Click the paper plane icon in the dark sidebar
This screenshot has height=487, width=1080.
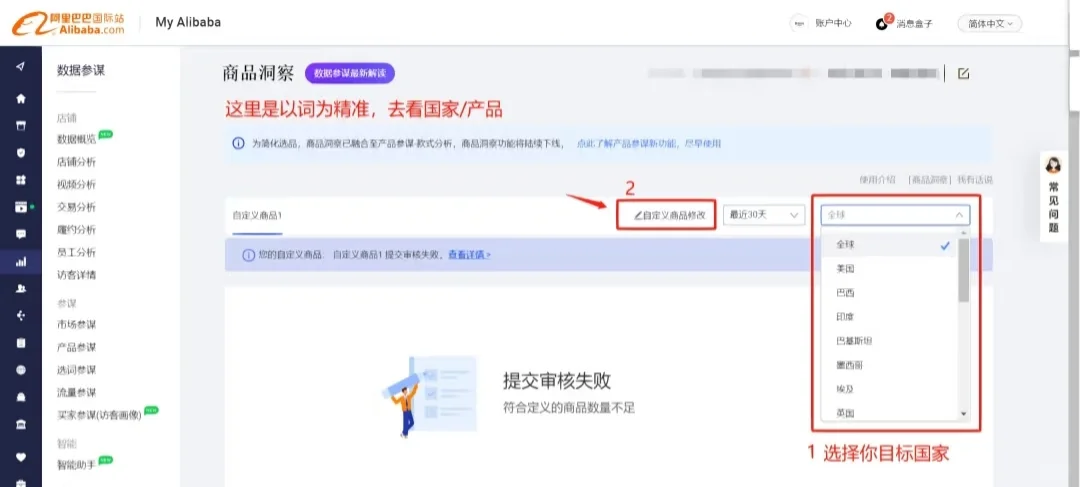coord(21,67)
